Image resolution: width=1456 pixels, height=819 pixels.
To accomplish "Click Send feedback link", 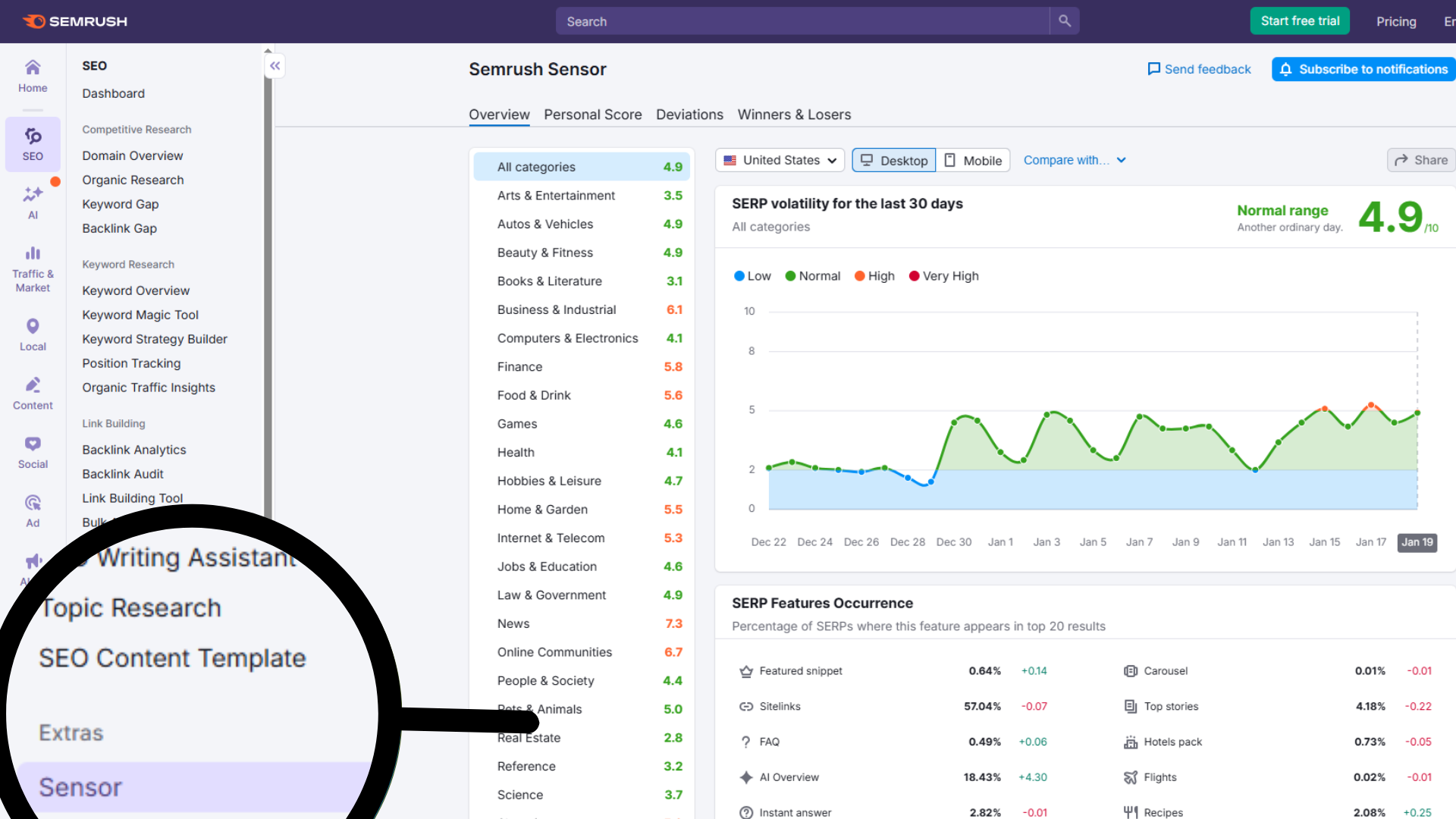I will coord(1199,69).
